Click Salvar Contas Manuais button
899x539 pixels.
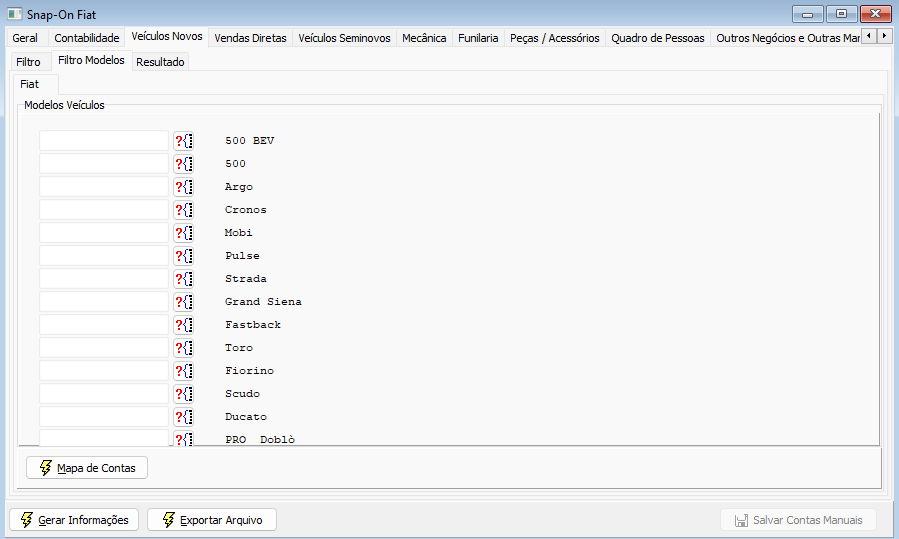point(799,520)
